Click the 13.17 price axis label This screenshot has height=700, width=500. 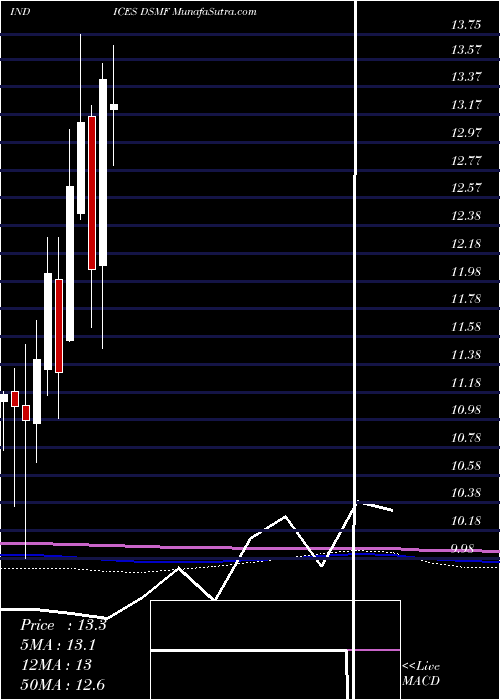pyautogui.click(x=466, y=105)
